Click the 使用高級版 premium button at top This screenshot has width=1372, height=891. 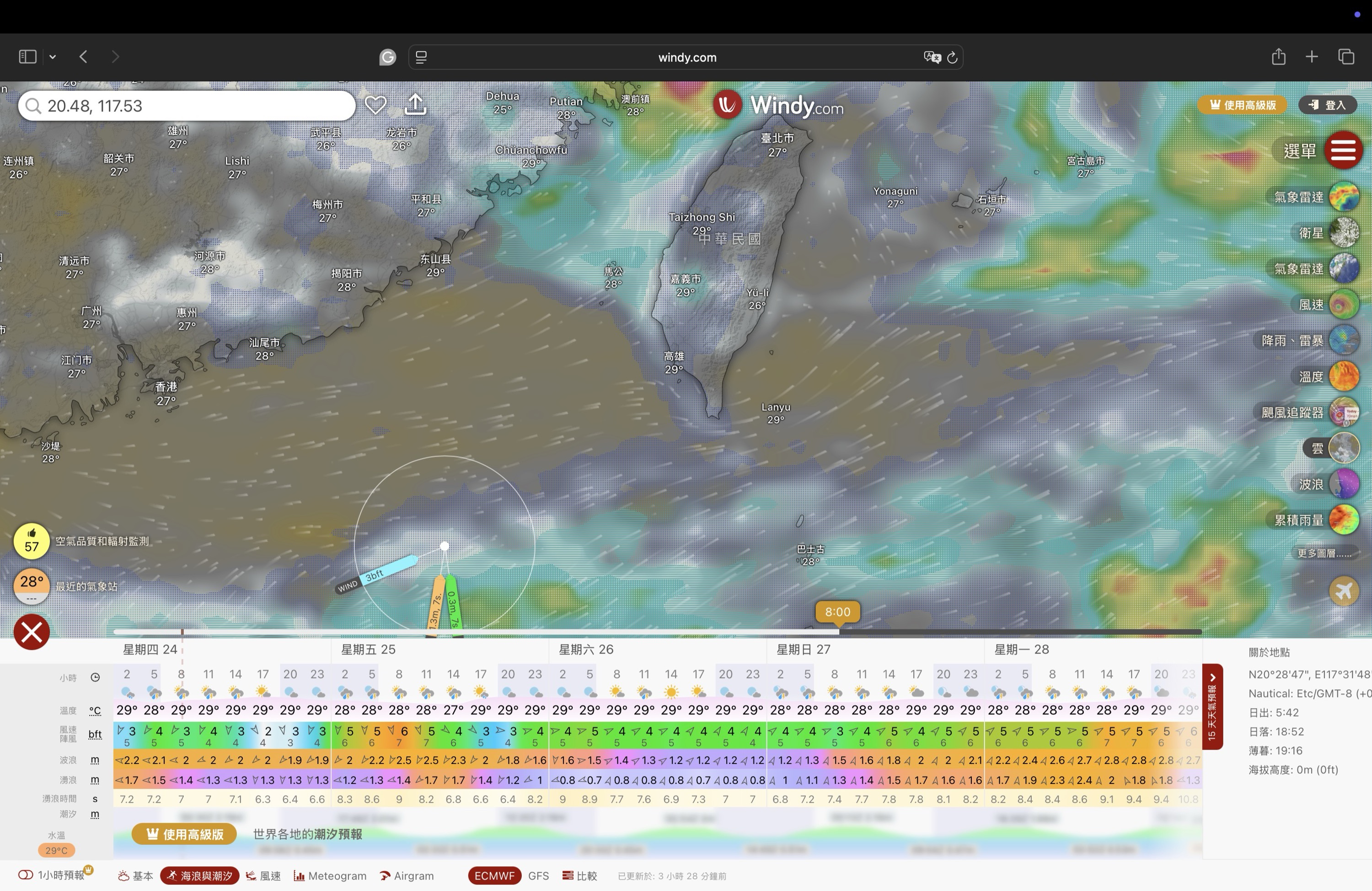[1242, 105]
